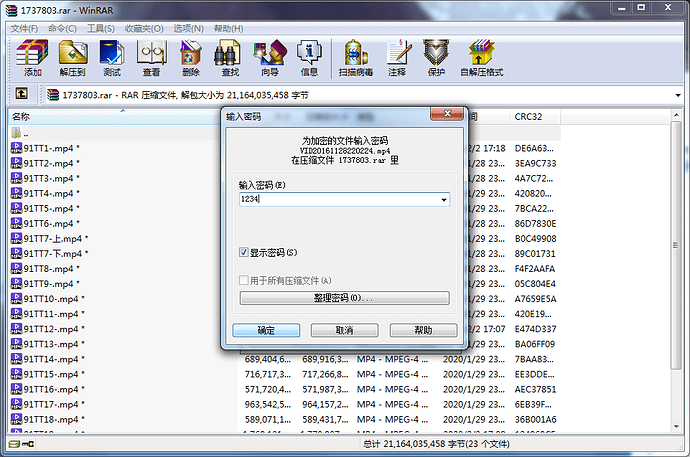The image size is (690, 457).
Task: Click the file list vertical scrollbar thumb
Action: click(x=676, y=245)
